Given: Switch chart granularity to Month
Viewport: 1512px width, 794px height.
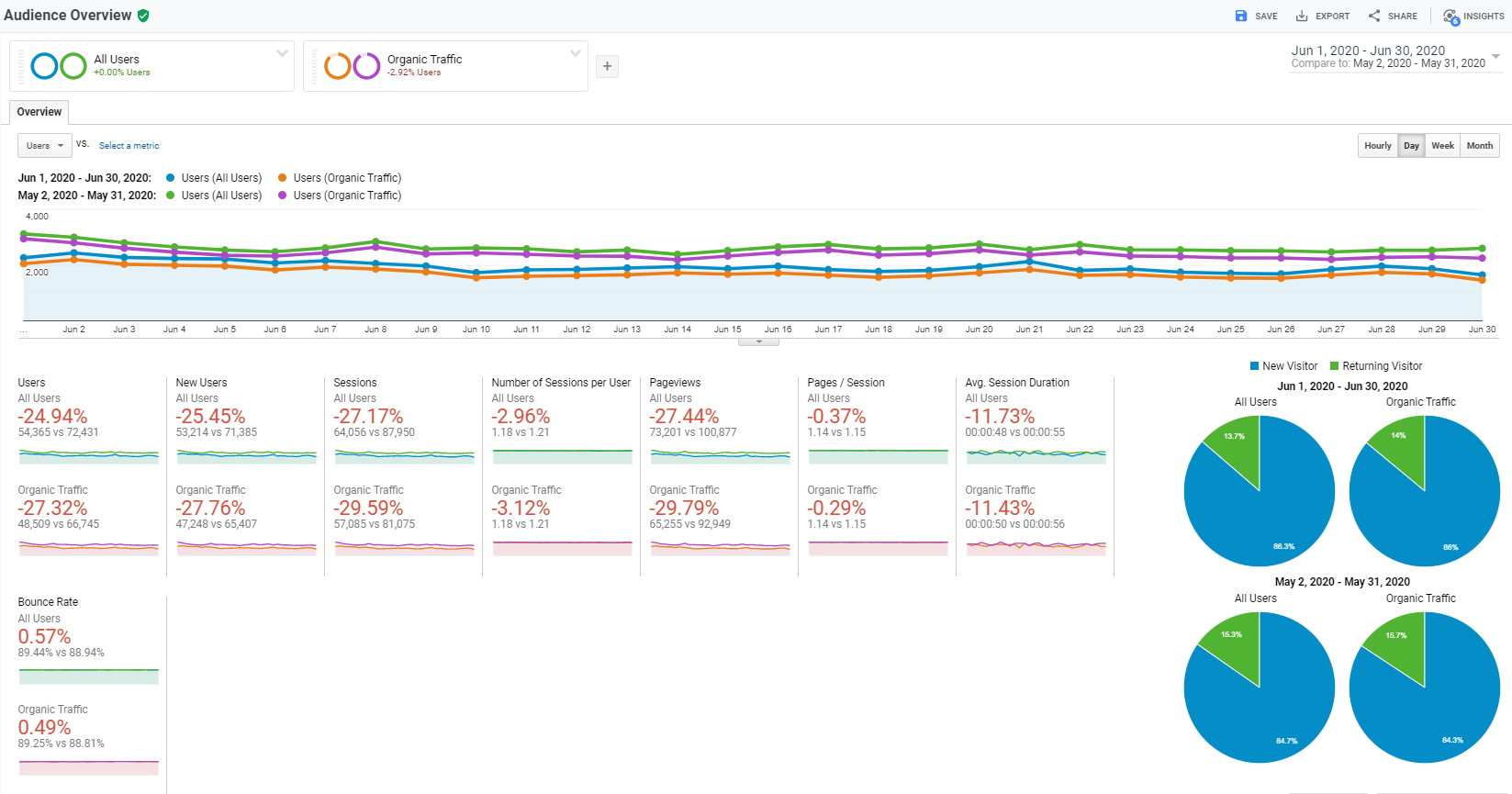Looking at the screenshot, I should click(x=1479, y=146).
